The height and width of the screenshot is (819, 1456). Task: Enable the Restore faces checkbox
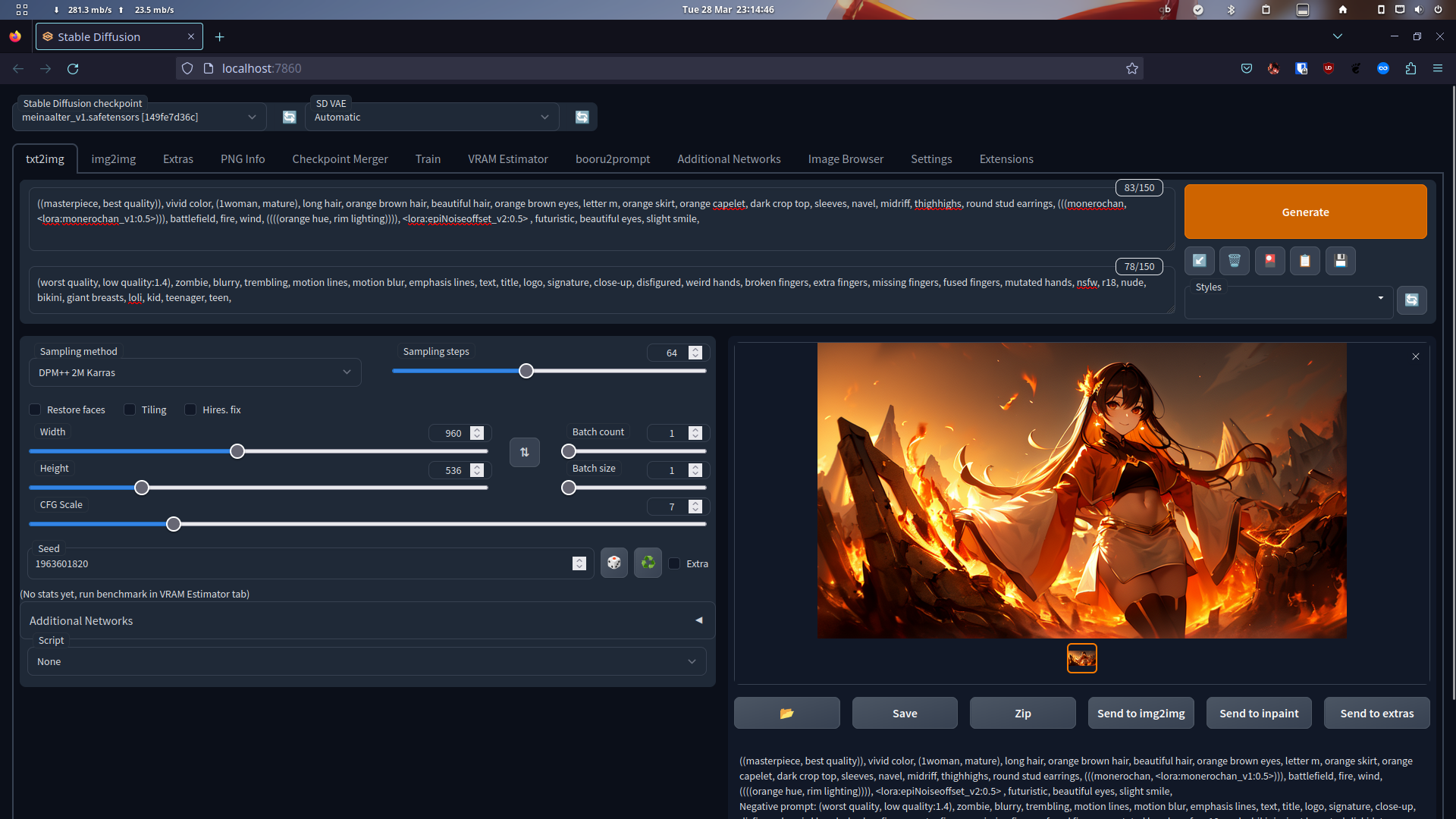(35, 409)
